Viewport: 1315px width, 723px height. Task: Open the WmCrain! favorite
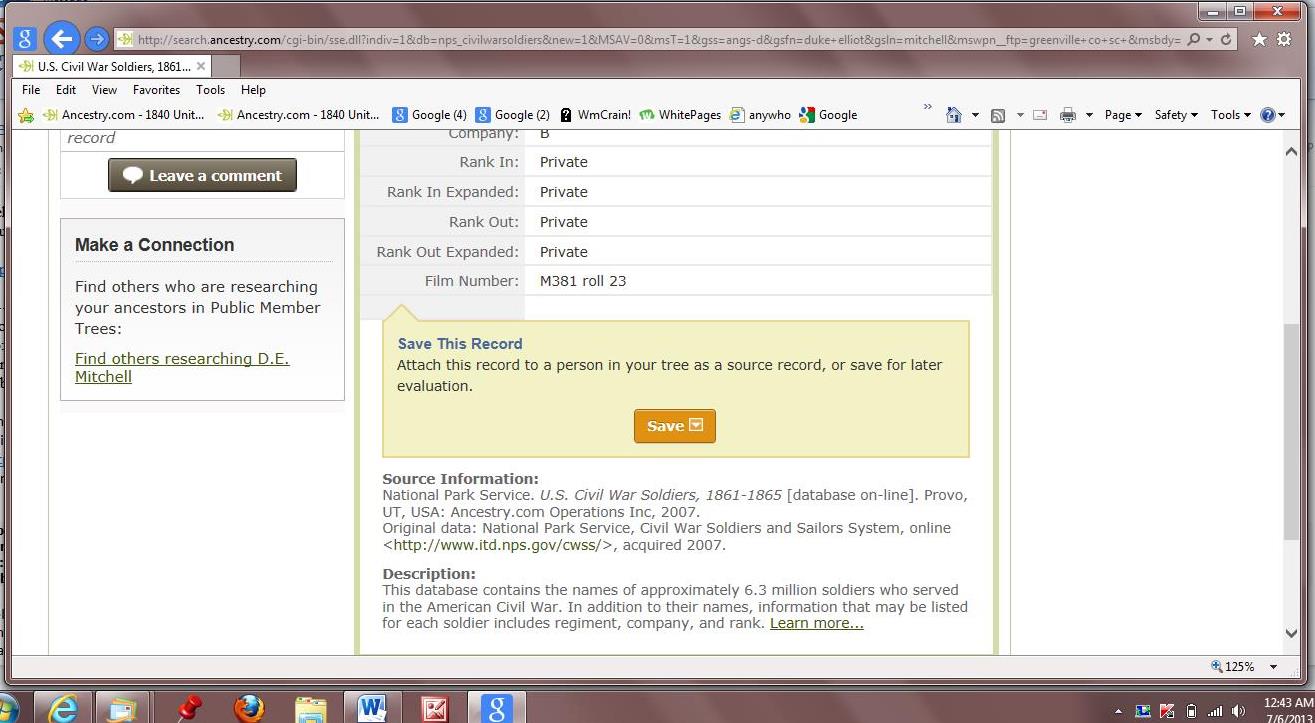596,115
